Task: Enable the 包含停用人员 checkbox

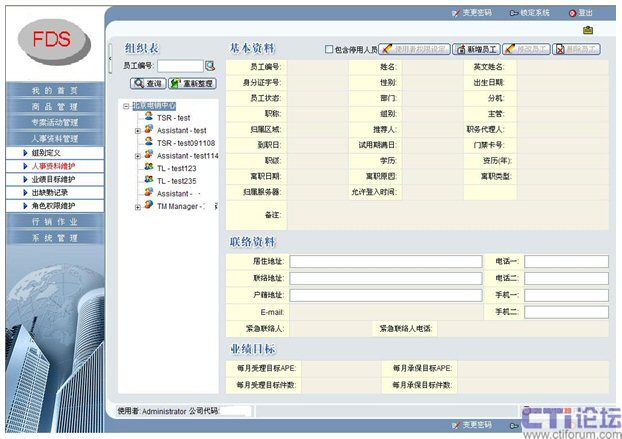Action: pyautogui.click(x=328, y=48)
